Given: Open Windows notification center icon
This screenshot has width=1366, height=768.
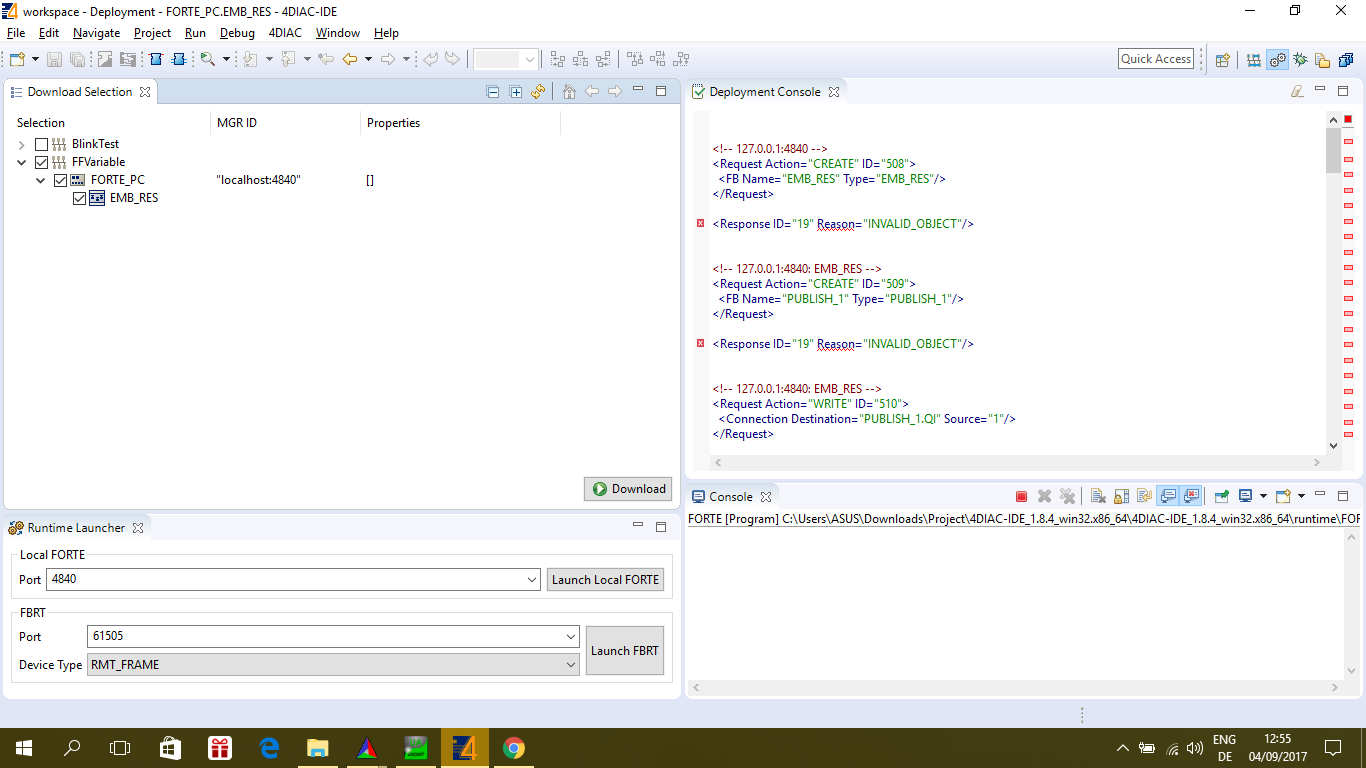Looking at the screenshot, I should pyautogui.click(x=1332, y=748).
